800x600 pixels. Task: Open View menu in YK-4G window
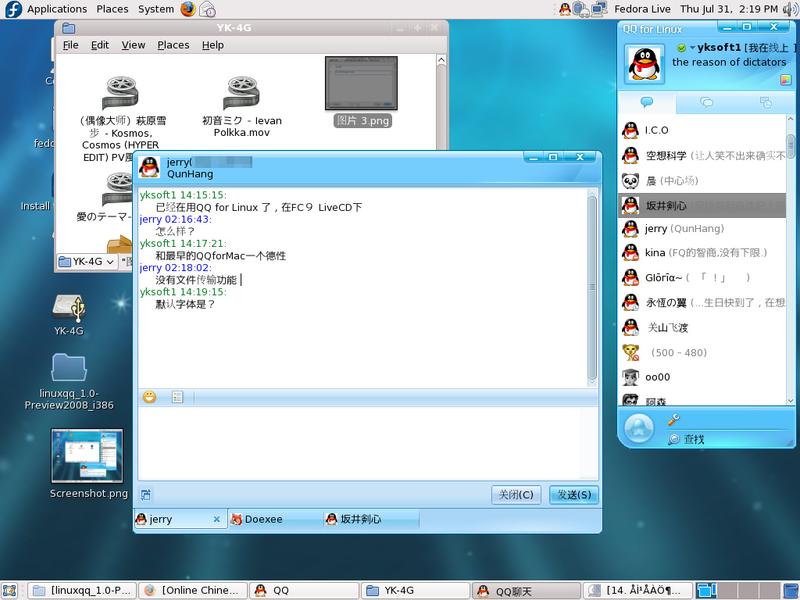(x=133, y=45)
